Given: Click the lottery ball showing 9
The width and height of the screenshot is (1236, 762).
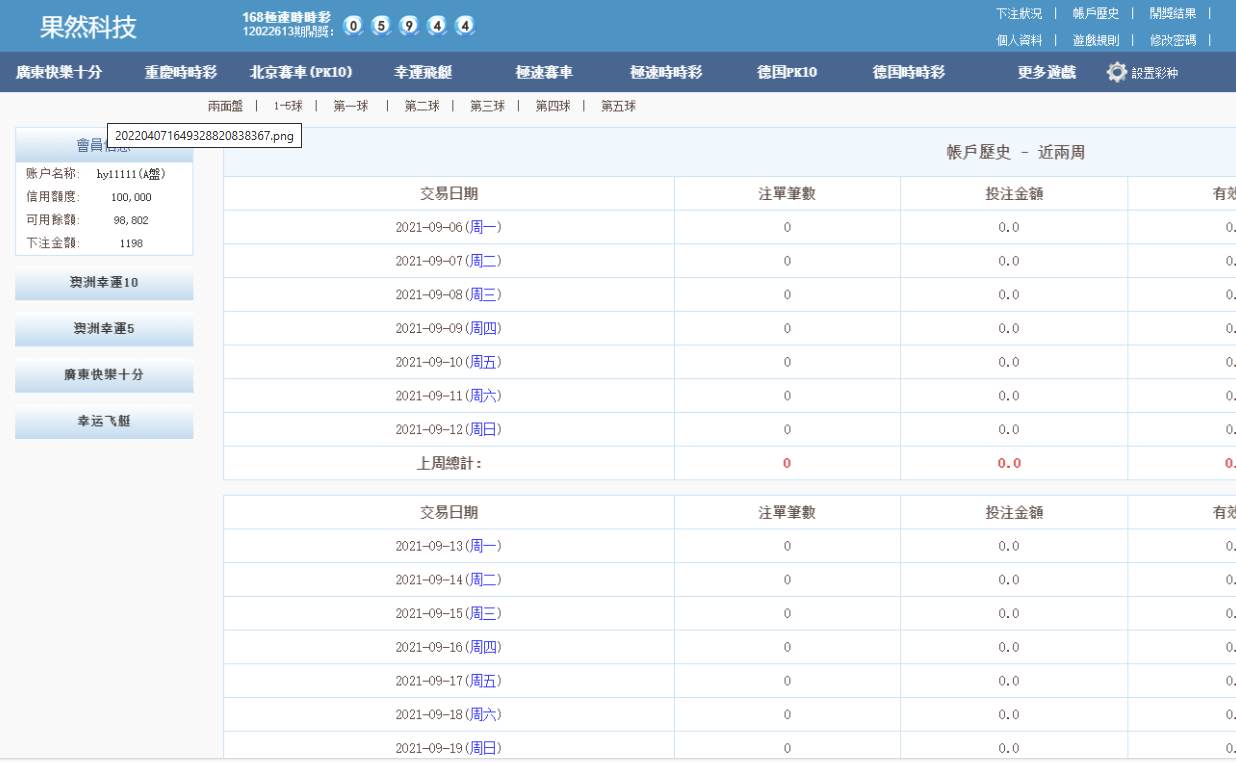Looking at the screenshot, I should click(x=409, y=26).
